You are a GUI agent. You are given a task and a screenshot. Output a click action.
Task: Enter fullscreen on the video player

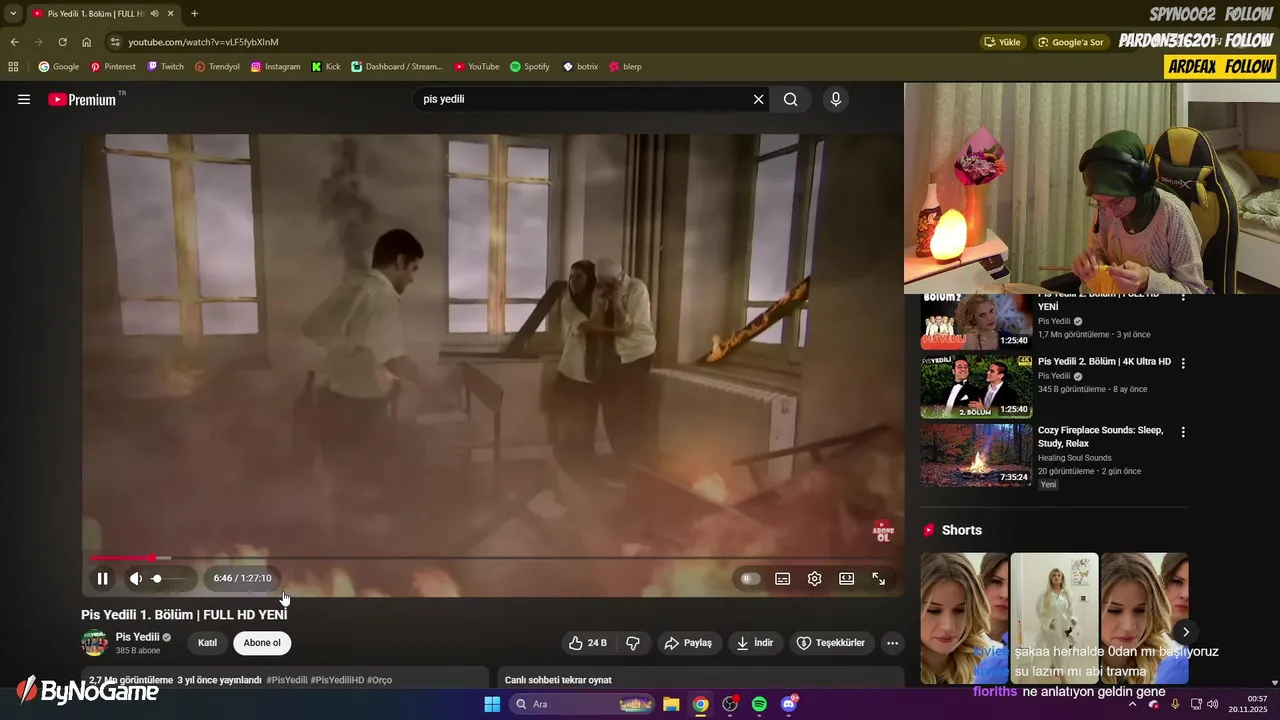878,578
